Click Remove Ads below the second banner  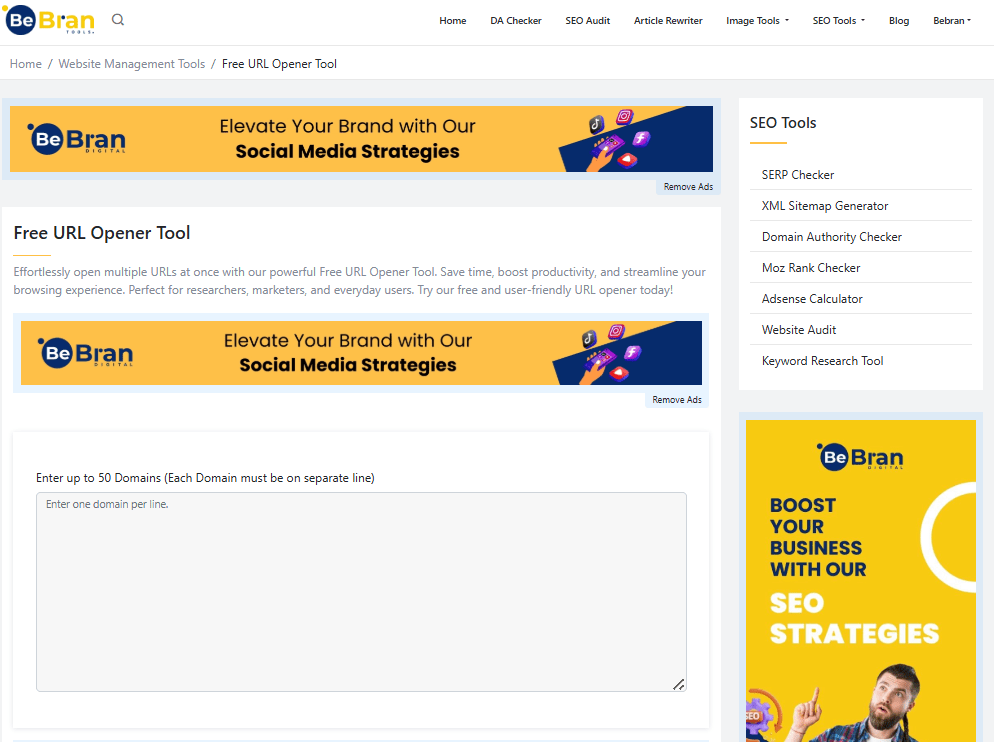click(x=677, y=400)
